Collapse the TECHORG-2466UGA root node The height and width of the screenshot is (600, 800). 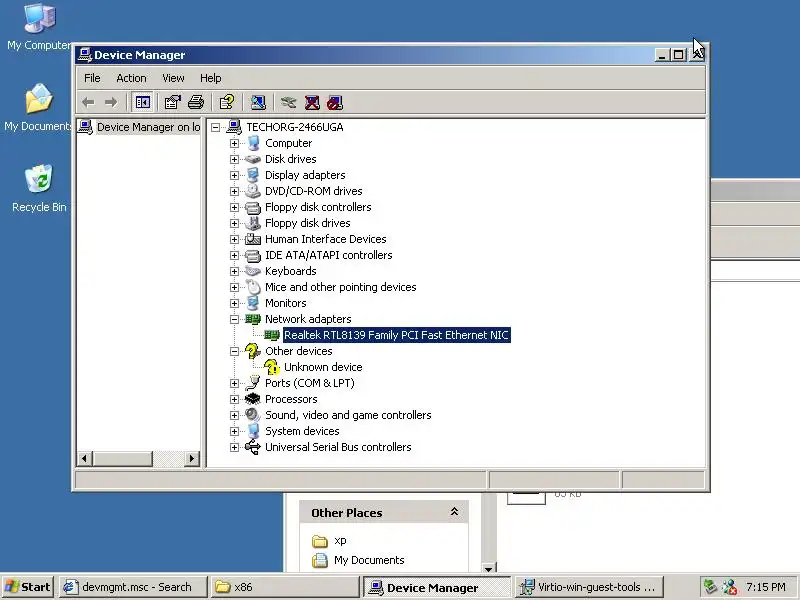click(x=215, y=127)
